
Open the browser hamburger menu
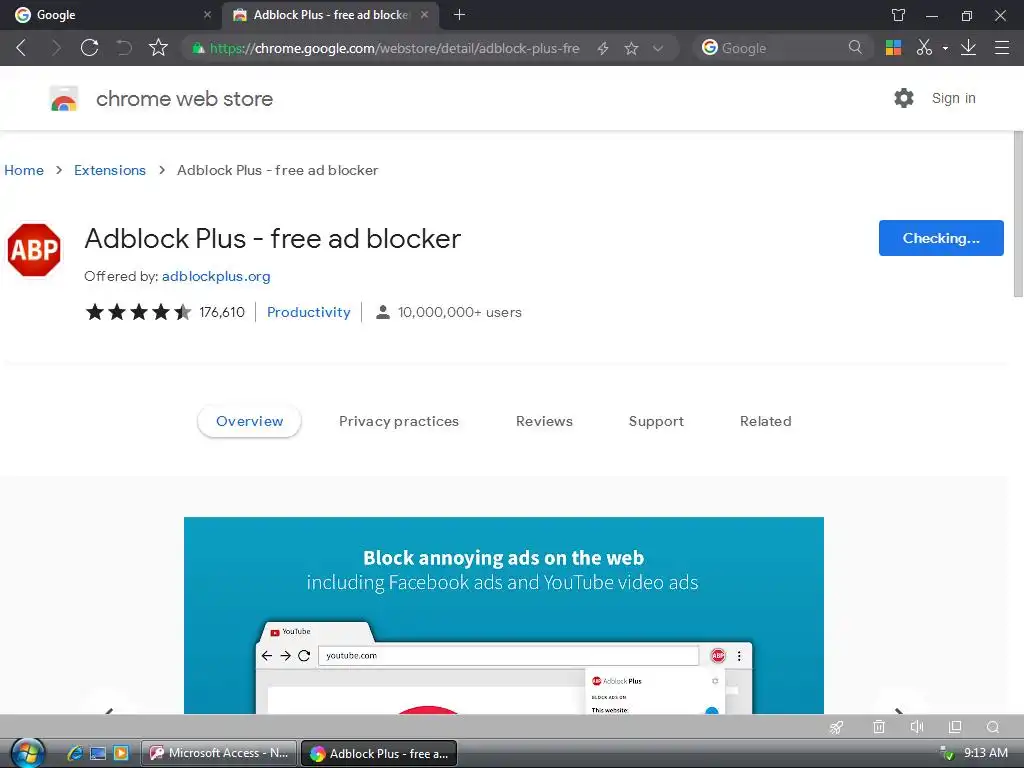(1002, 48)
